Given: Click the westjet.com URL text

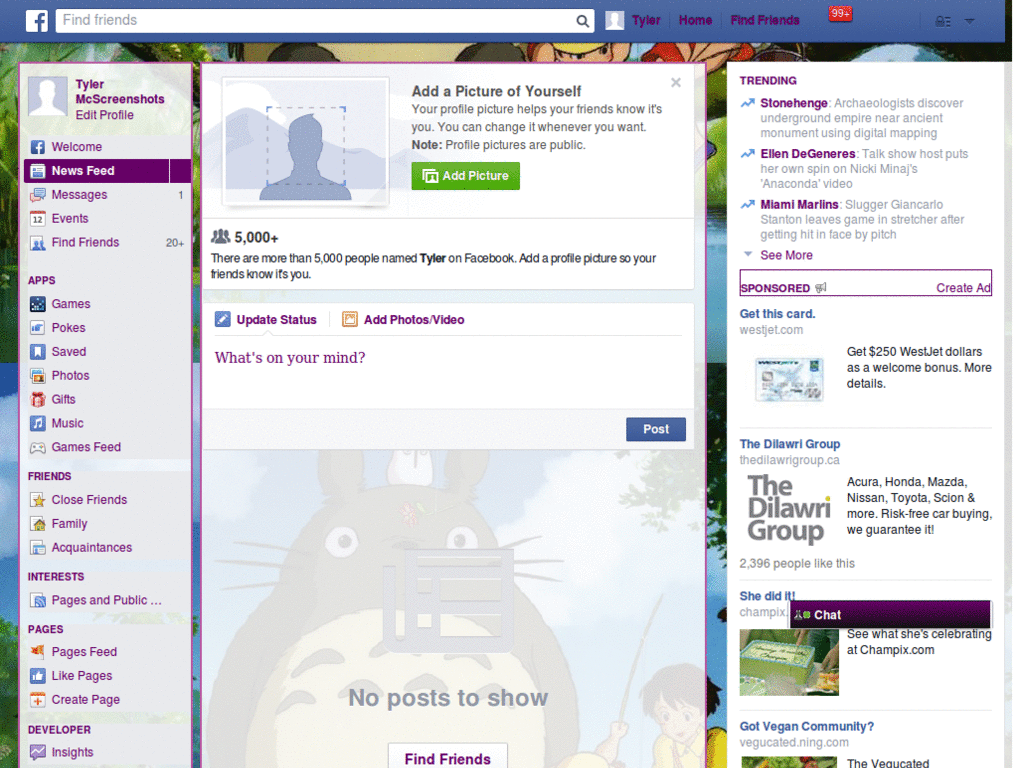Looking at the screenshot, I should pos(771,330).
